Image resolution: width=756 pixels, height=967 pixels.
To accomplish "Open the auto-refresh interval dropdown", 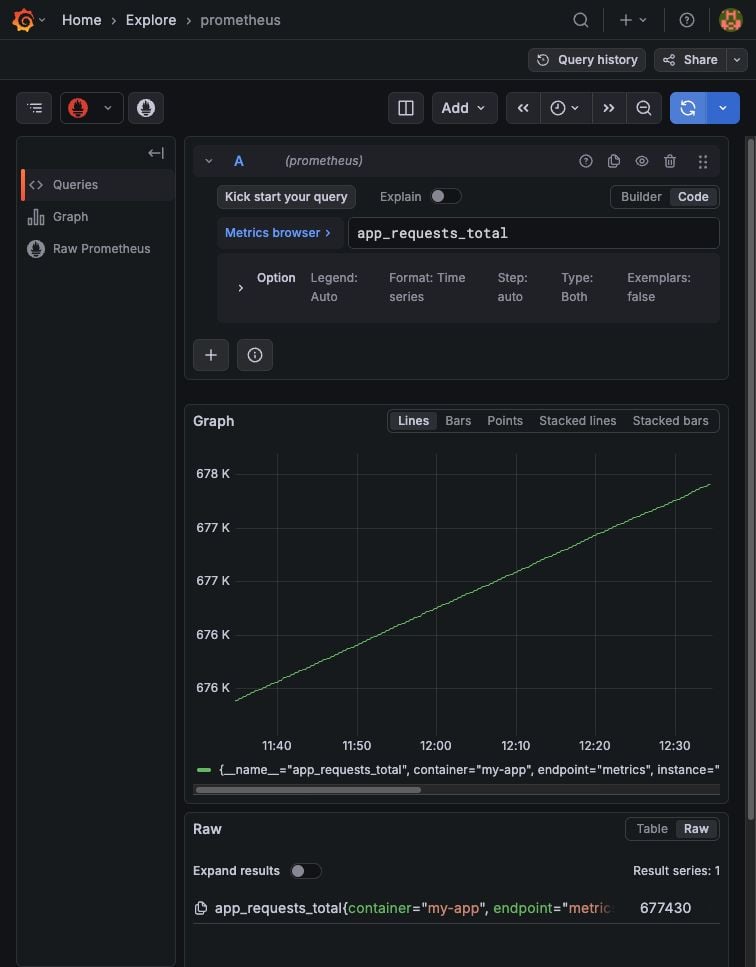I will pos(723,108).
